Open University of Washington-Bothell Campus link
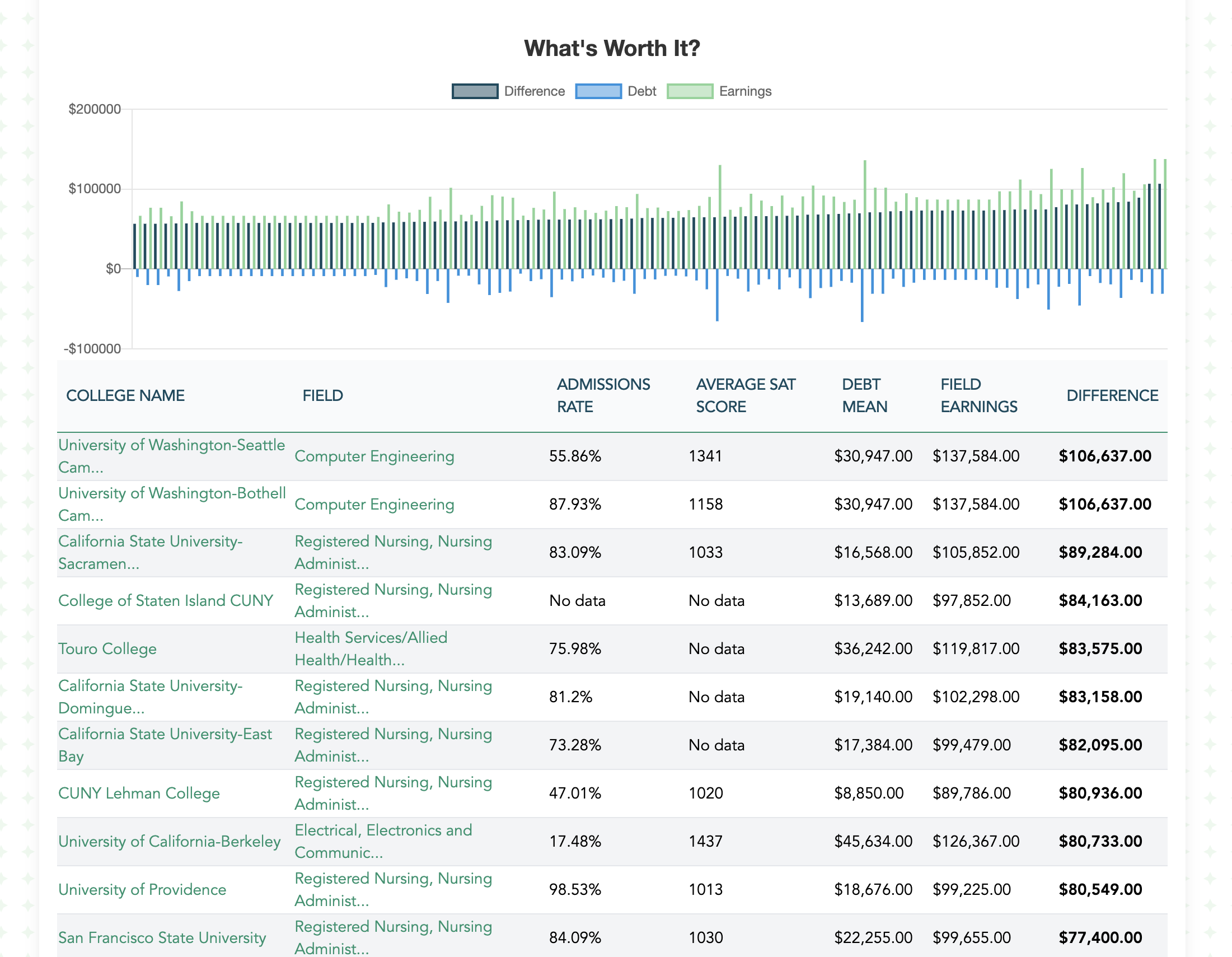Screen dimensions: 1232x957 pyautogui.click(x=172, y=505)
